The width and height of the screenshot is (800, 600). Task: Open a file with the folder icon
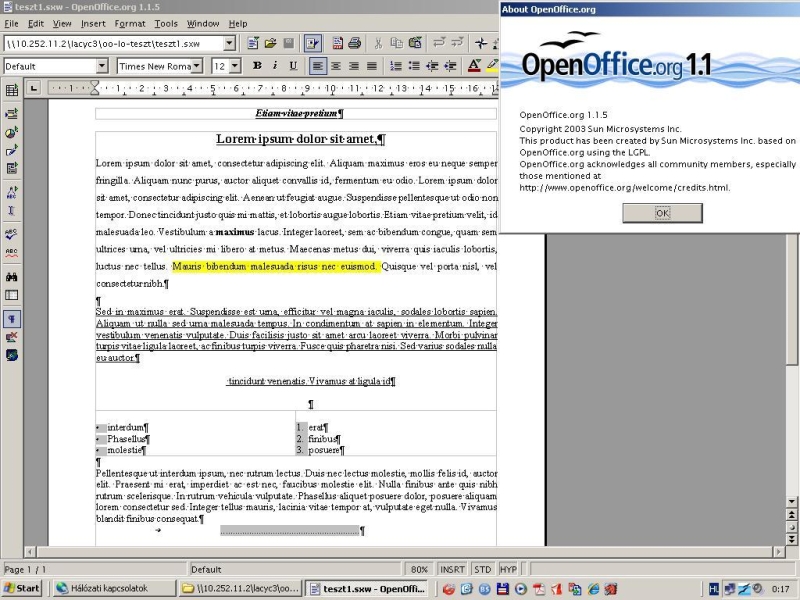pyautogui.click(x=270, y=43)
